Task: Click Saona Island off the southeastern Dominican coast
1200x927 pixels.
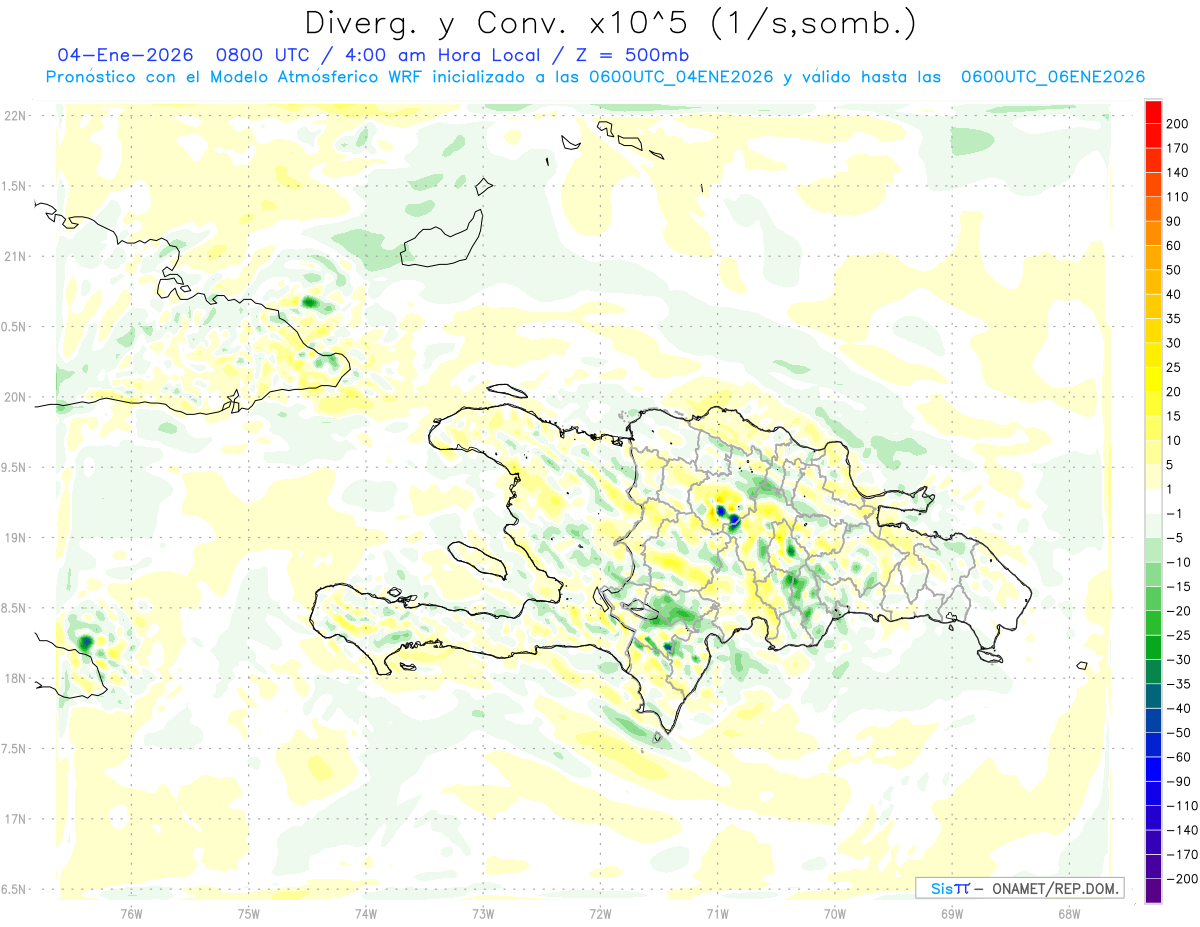Action: (x=991, y=656)
